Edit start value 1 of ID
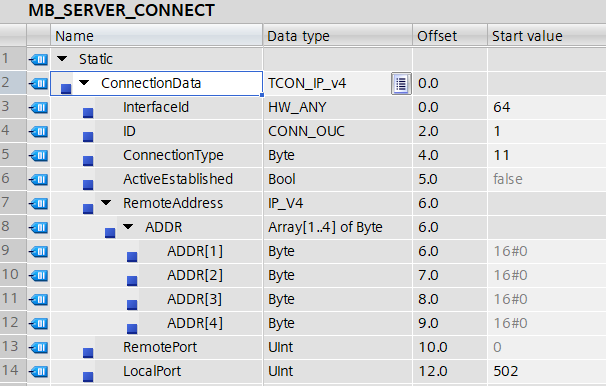Image resolution: width=606 pixels, height=386 pixels. [547, 131]
